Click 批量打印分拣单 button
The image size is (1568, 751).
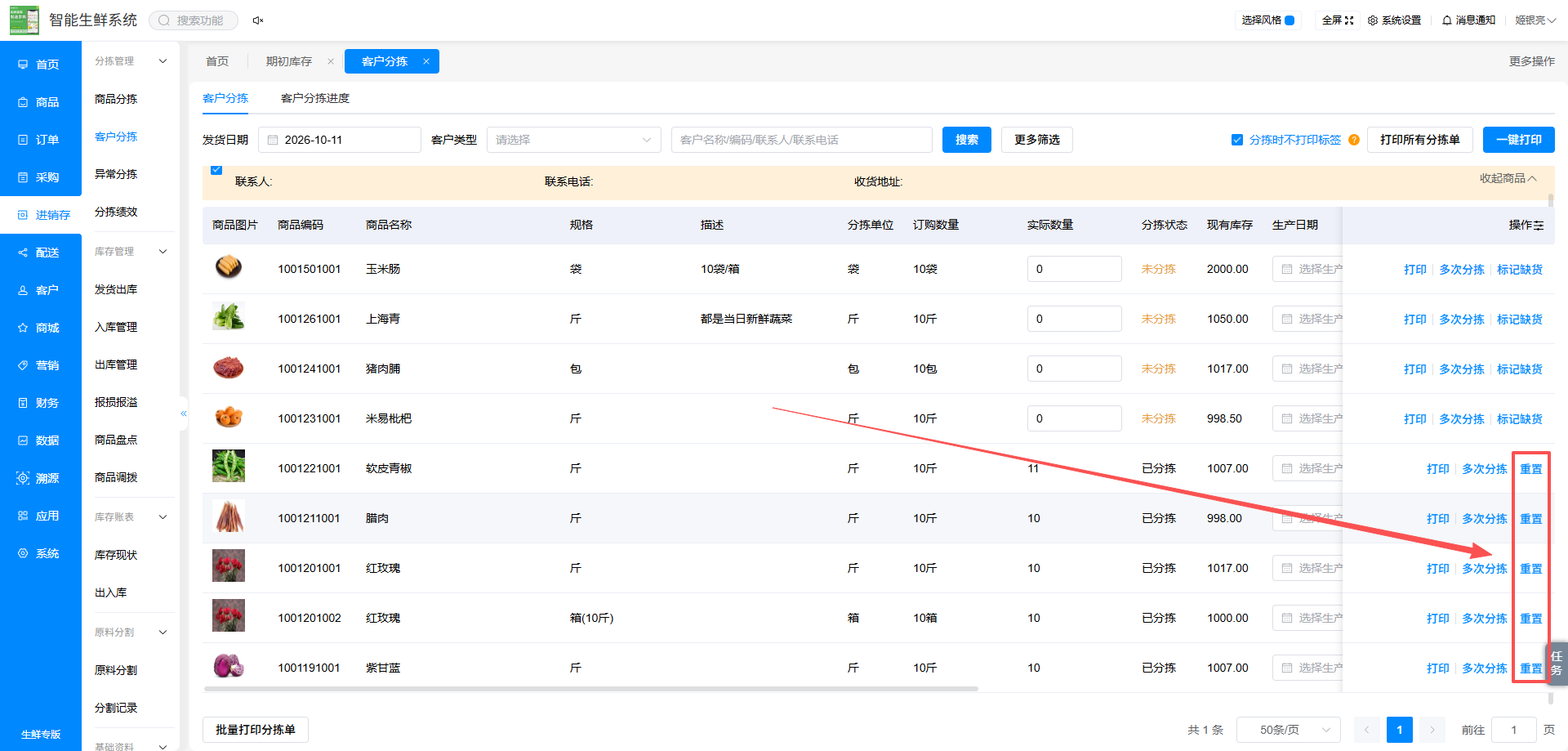[256, 730]
